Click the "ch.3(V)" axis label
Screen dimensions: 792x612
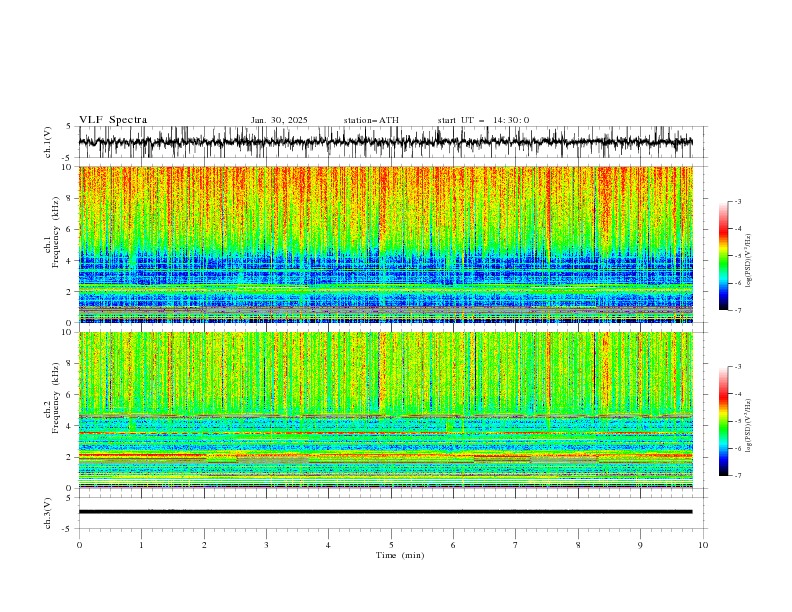48,513
